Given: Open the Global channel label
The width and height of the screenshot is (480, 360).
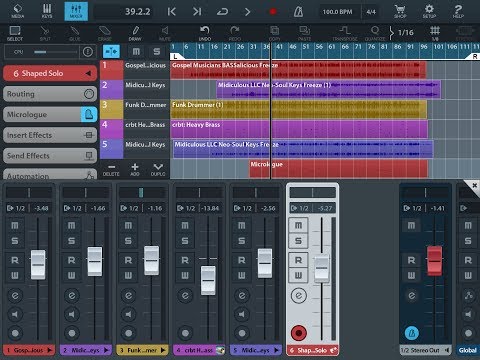Looking at the screenshot, I should pos(468,350).
